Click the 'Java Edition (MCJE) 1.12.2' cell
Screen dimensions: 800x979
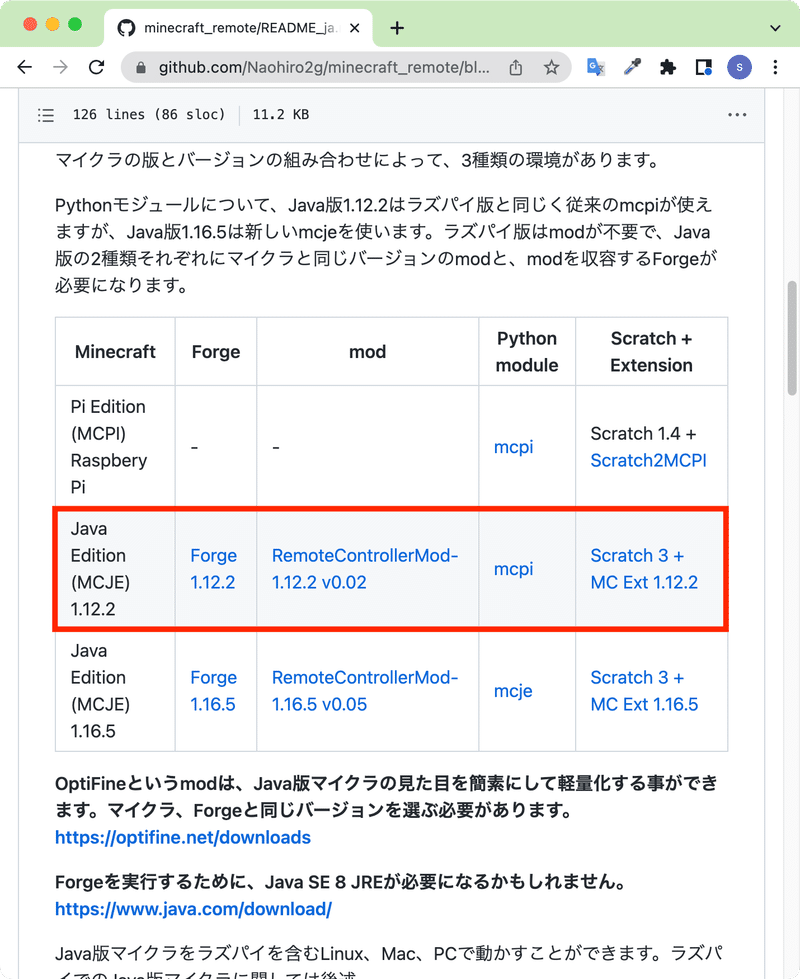[x=115, y=569]
